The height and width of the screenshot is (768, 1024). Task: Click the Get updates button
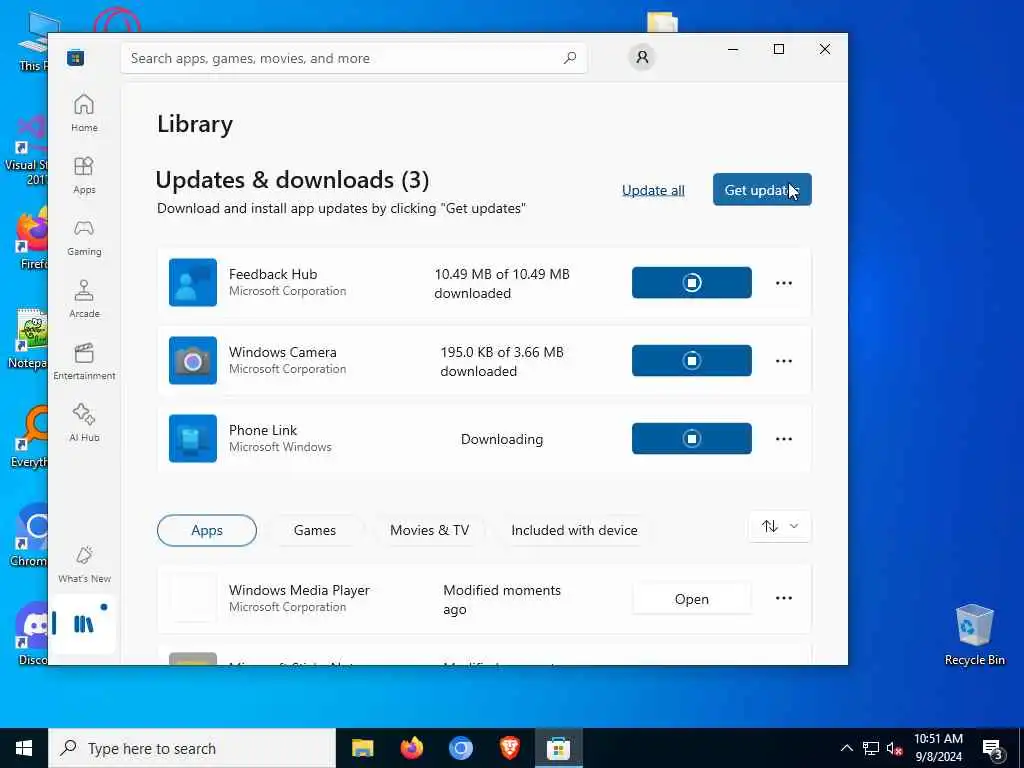click(762, 189)
